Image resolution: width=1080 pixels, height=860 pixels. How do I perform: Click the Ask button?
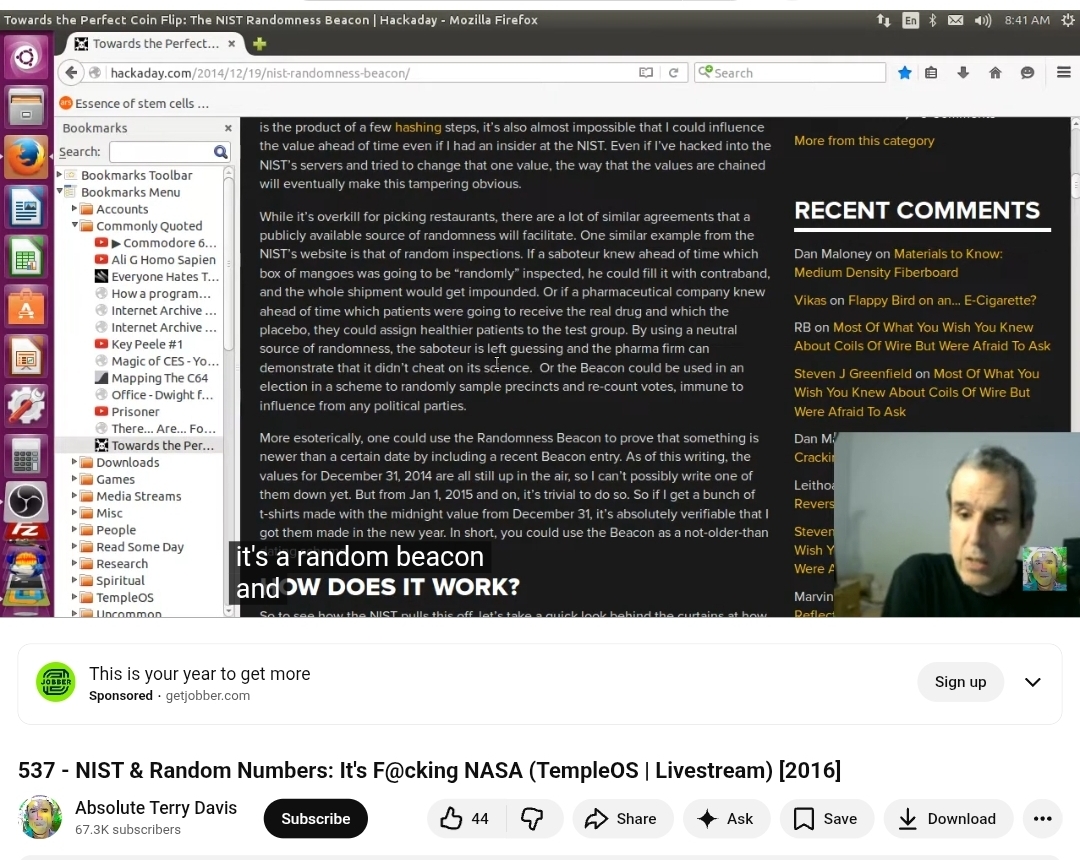pyautogui.click(x=726, y=819)
